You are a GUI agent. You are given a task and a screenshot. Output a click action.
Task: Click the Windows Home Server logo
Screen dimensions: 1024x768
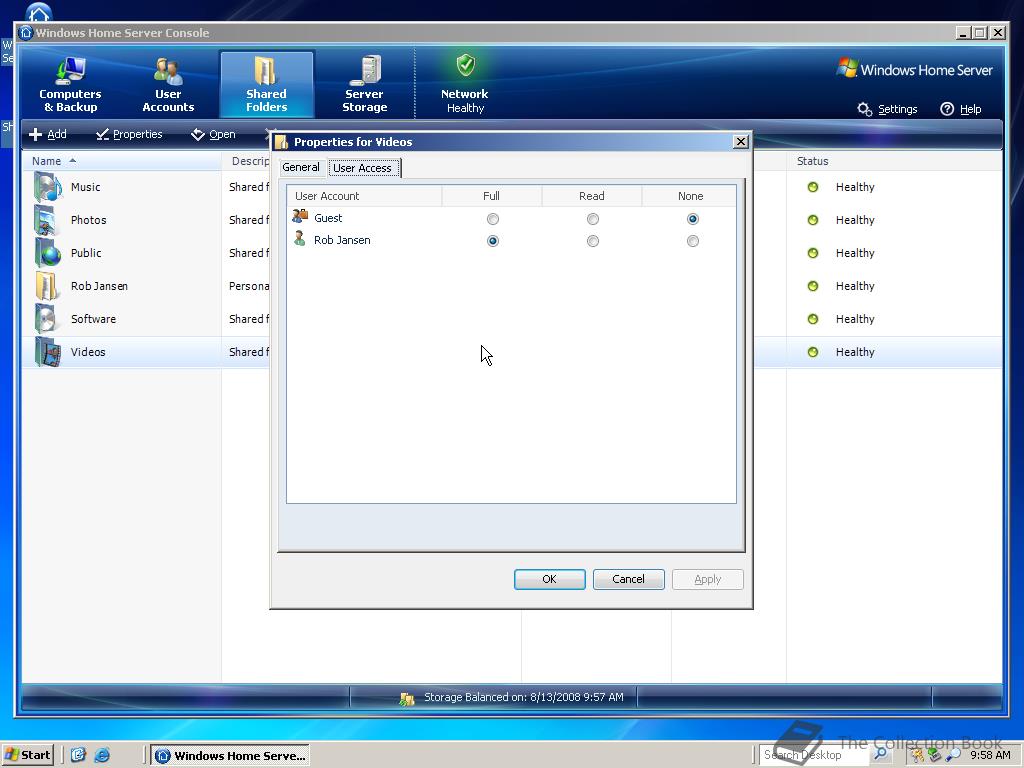[914, 69]
